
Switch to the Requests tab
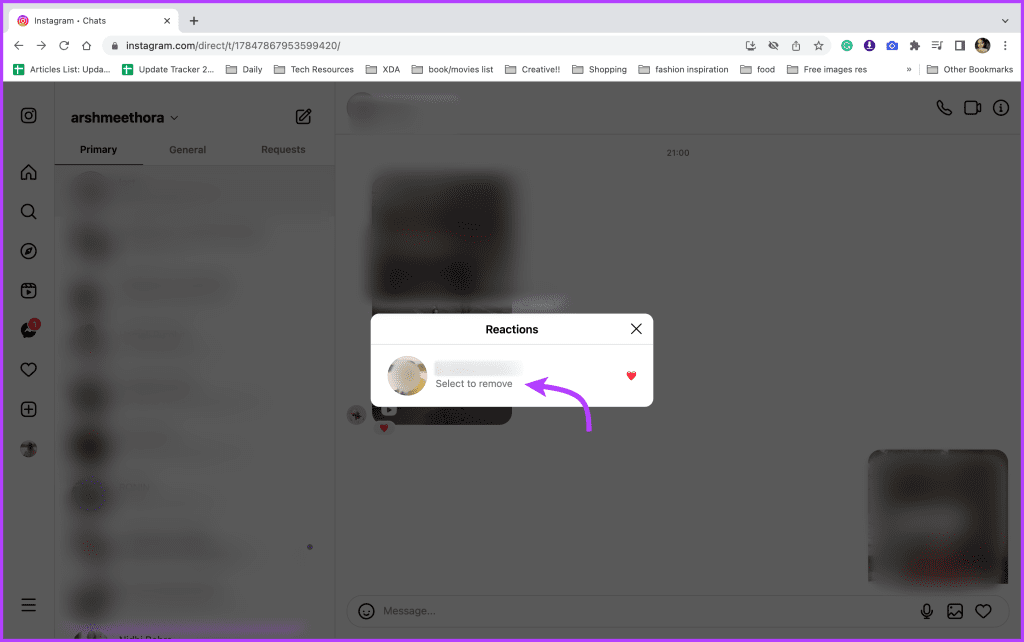pos(283,150)
